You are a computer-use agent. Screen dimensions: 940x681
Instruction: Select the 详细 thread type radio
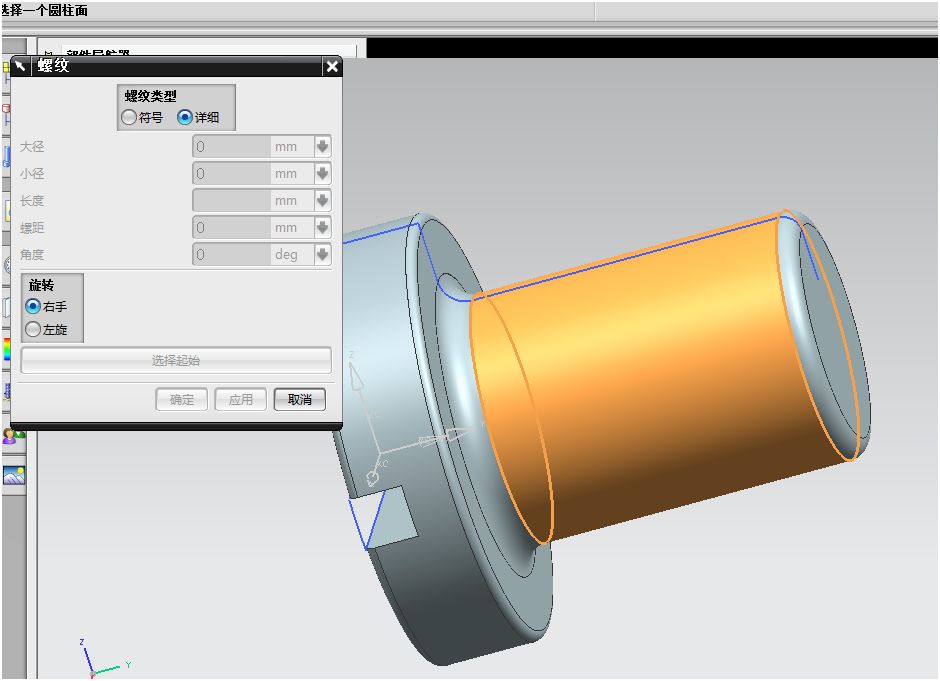185,117
